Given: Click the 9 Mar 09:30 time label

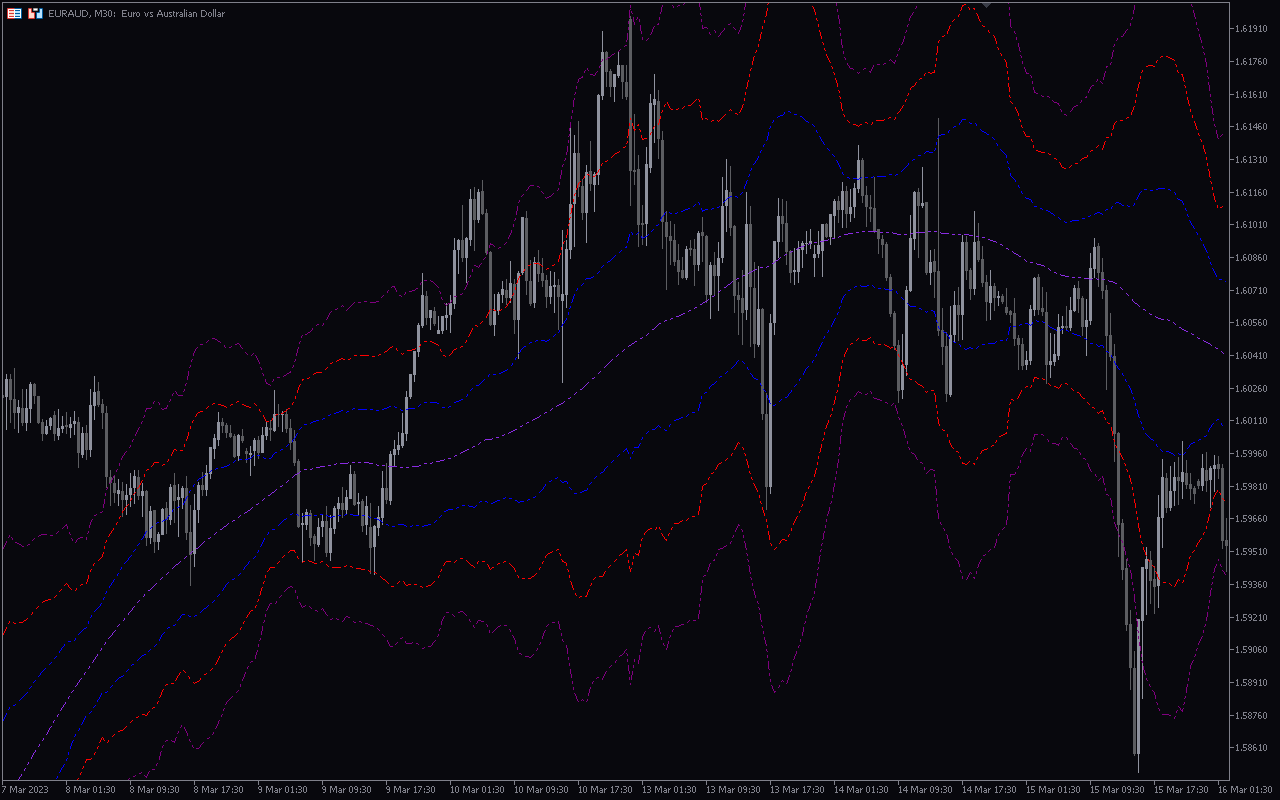Looking at the screenshot, I should pyautogui.click(x=347, y=790).
